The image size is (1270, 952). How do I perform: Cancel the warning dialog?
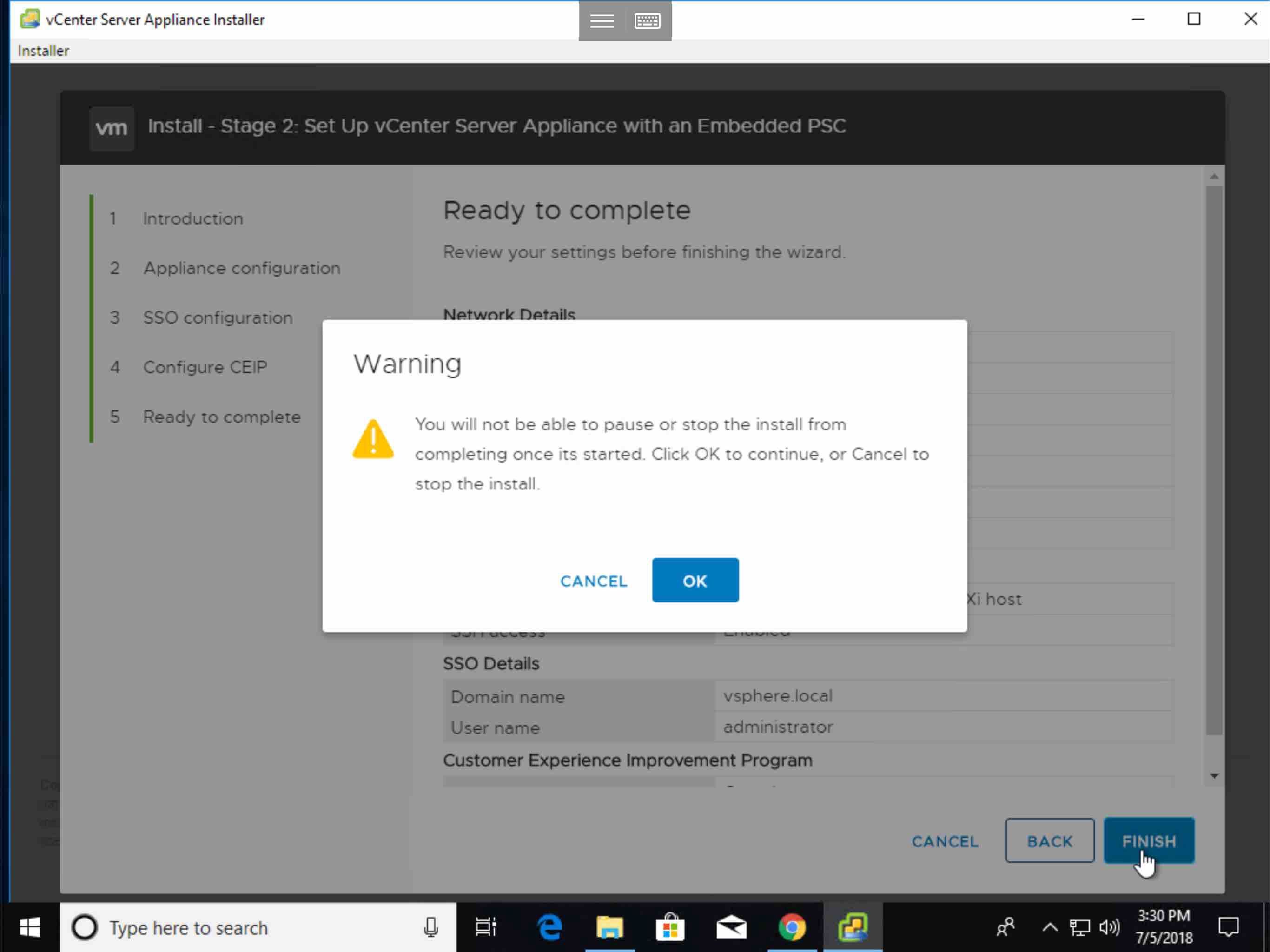click(x=594, y=581)
